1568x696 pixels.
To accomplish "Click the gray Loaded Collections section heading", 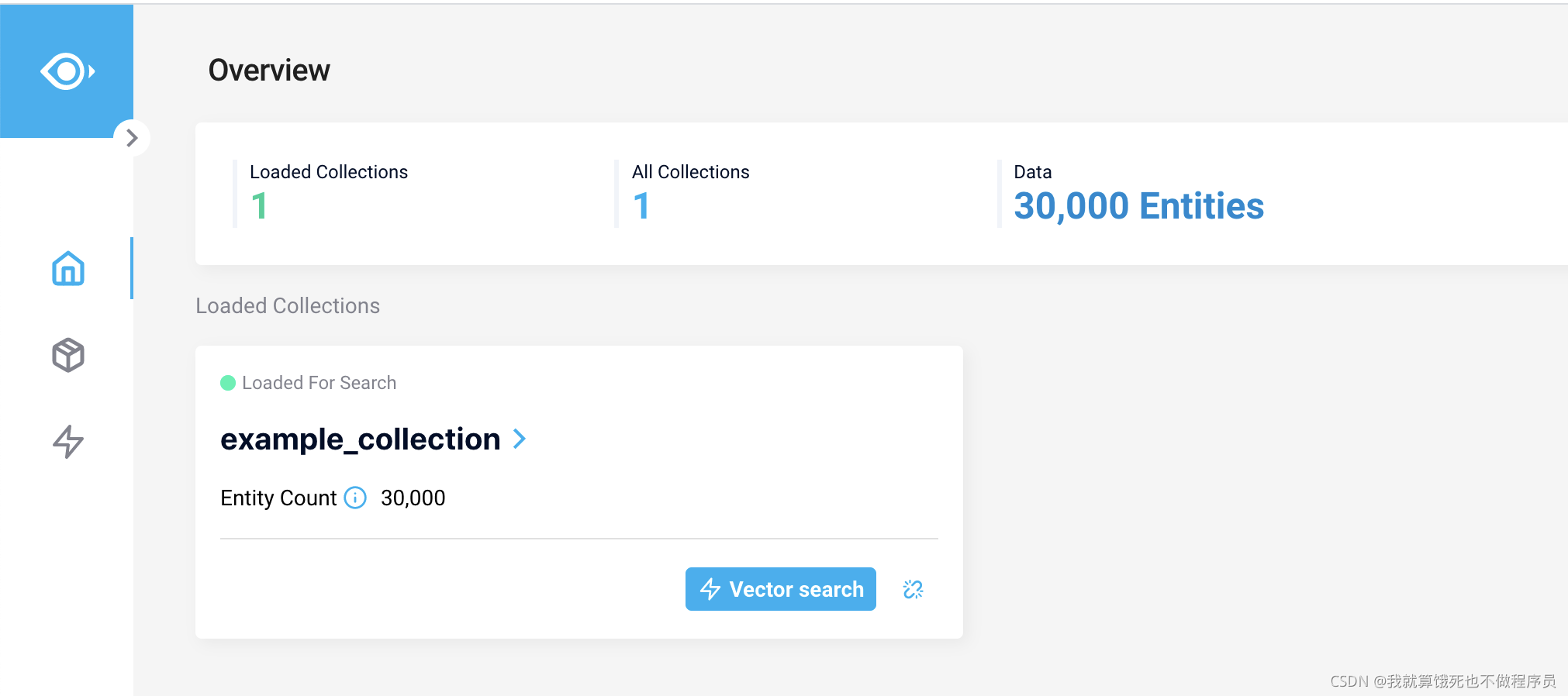I will point(288,306).
